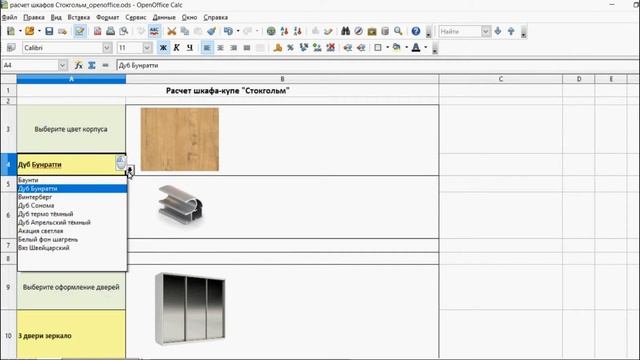Open the Файл menu
Viewport: 640px width, 360px height.
pyautogui.click(x=9, y=18)
